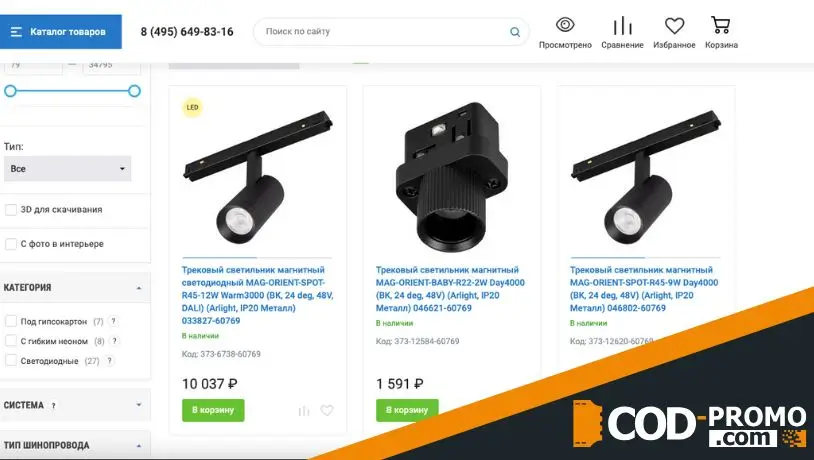The width and height of the screenshot is (814, 460).
Task: Tick the С гибким неоном category
Action: (11, 341)
